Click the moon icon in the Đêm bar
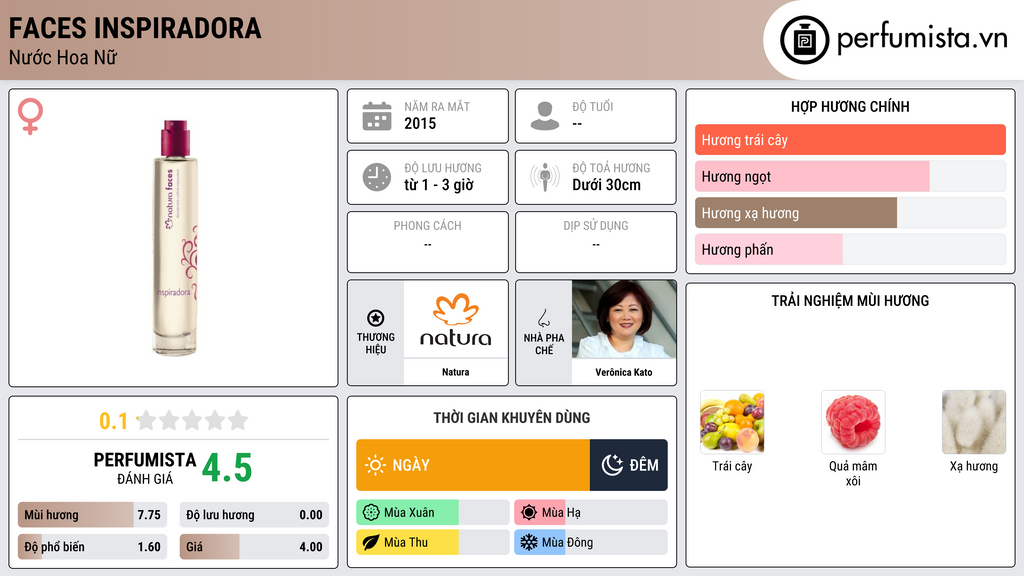1024x576 pixels. tap(612, 465)
